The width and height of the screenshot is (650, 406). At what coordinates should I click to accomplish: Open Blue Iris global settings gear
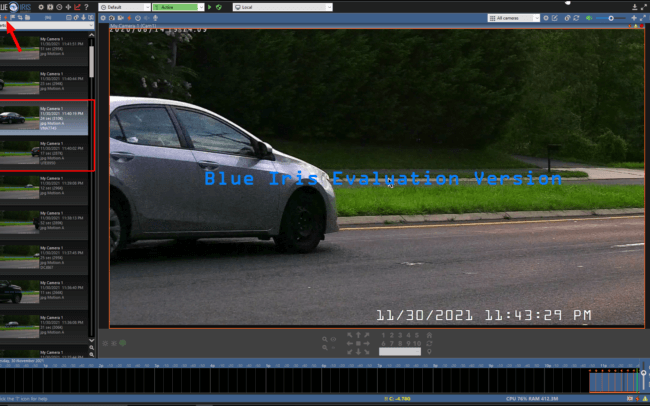[41, 7]
